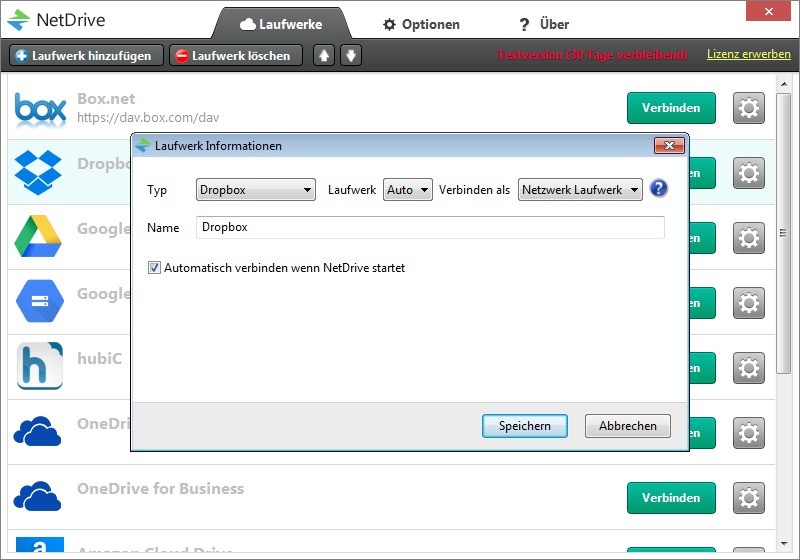This screenshot has width=800, height=560.
Task: Click the hubiC label text
Action: click(99, 359)
